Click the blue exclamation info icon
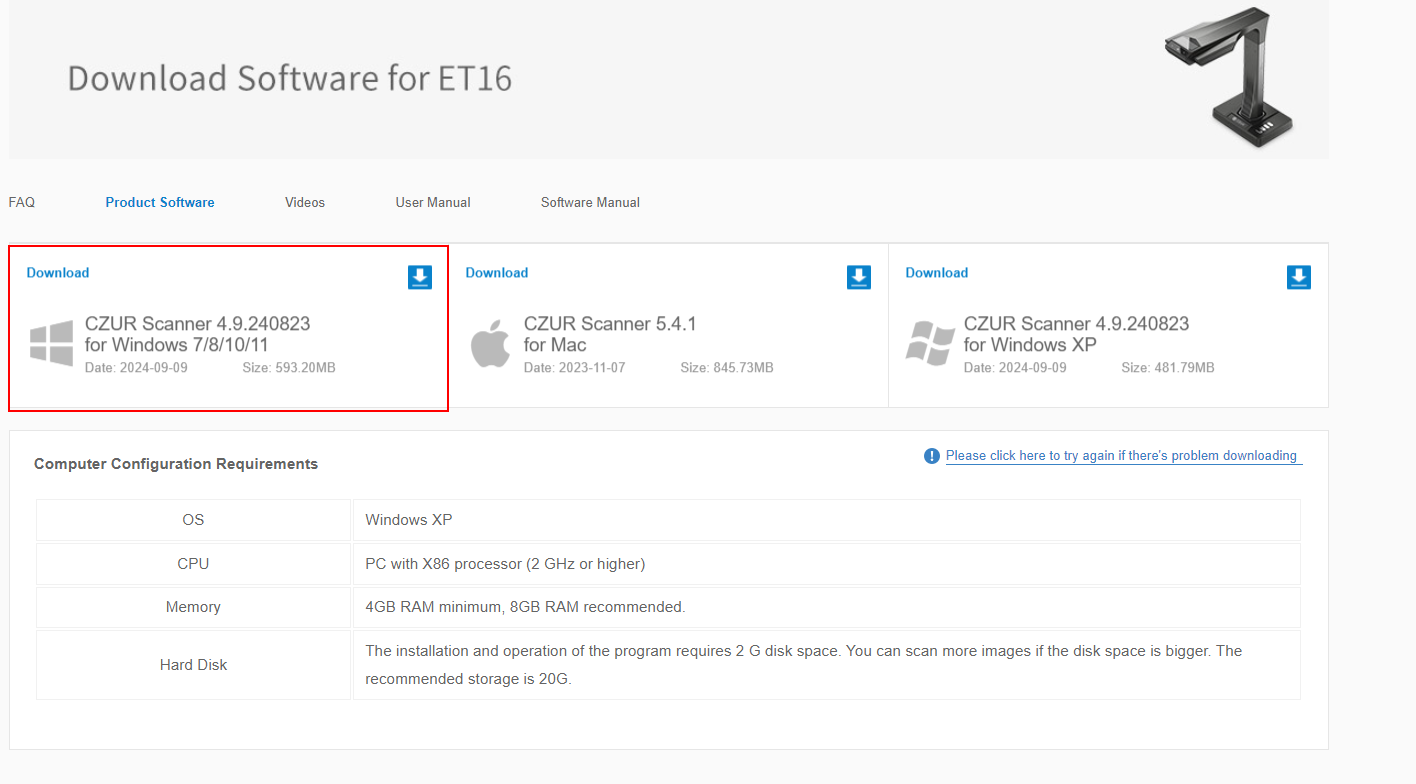Viewport: 1416px width, 784px height. (932, 456)
